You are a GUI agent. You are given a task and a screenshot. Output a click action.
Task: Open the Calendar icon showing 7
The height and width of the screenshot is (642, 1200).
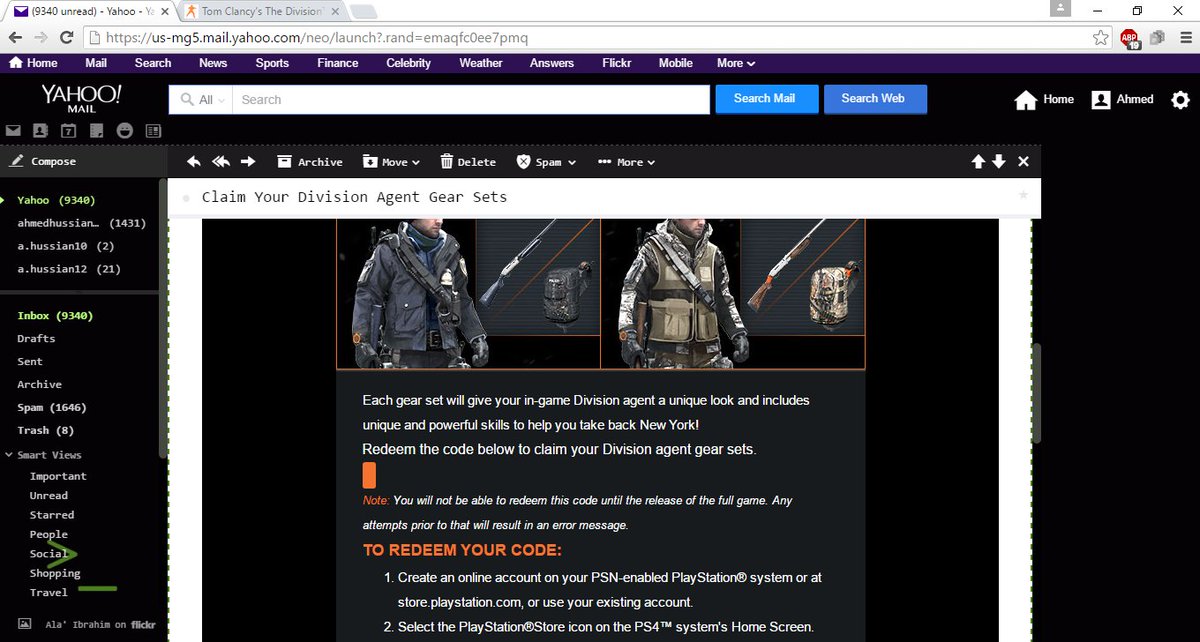[69, 131]
